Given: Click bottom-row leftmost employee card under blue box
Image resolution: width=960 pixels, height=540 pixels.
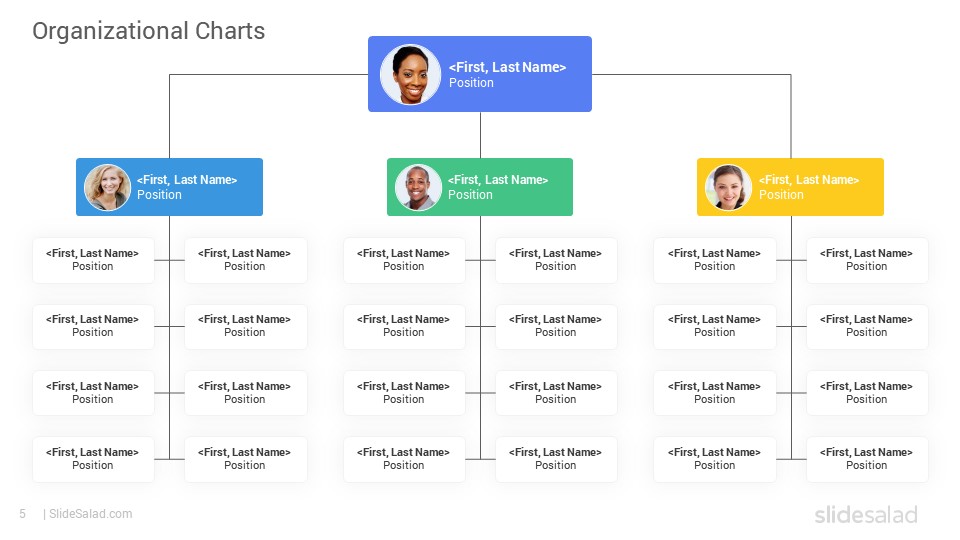Looking at the screenshot, I should click(93, 459).
